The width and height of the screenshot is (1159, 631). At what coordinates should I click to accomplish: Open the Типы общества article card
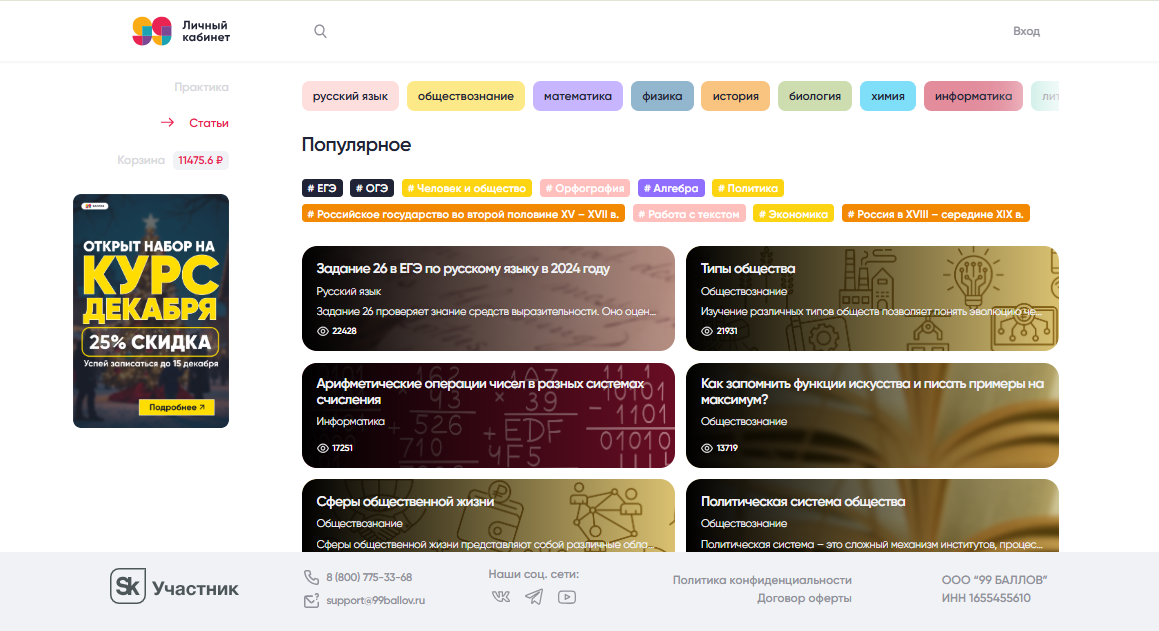[x=872, y=299]
